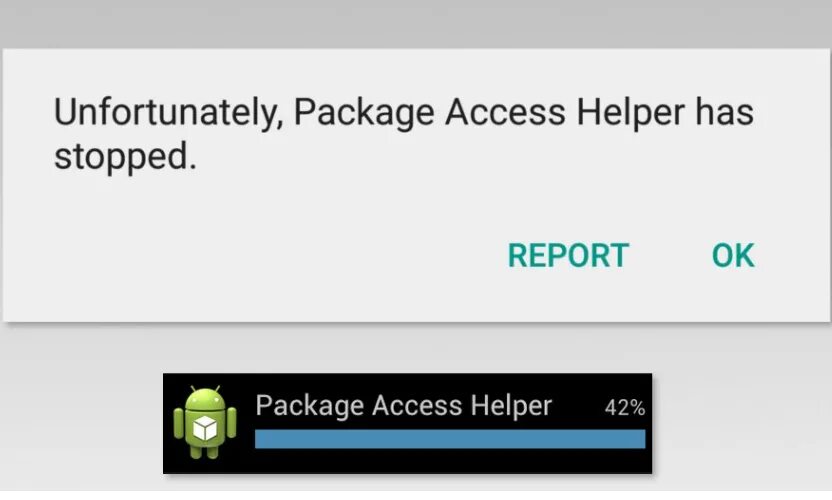Click "Package Access Helper" text in the dialog message
The height and width of the screenshot is (500, 832).
click(x=489, y=113)
